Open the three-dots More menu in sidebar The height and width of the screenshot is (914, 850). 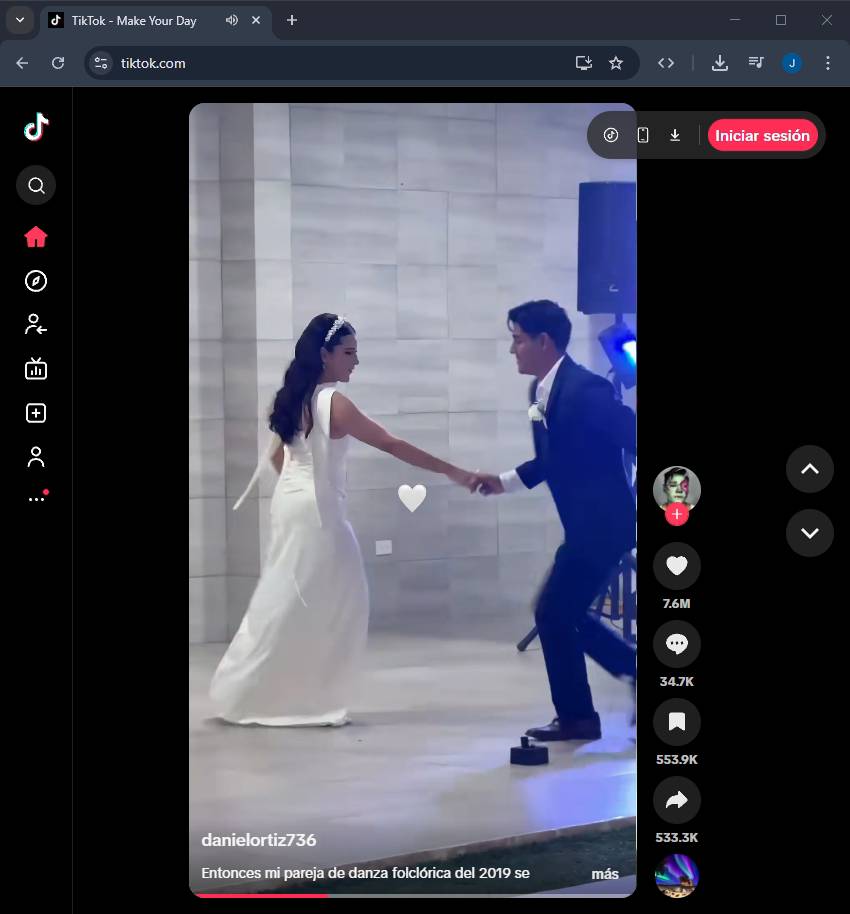click(36, 498)
